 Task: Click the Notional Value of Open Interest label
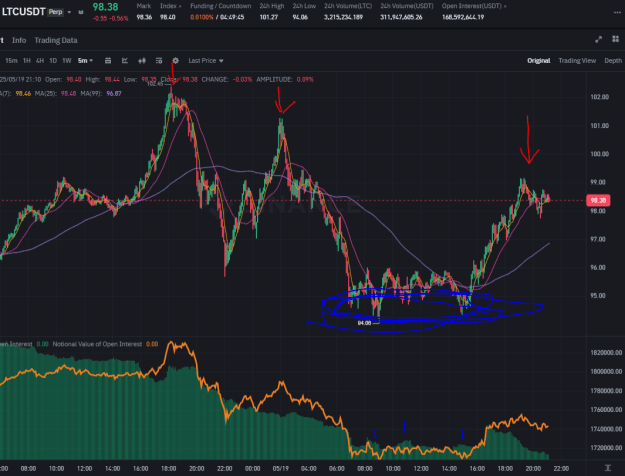pos(97,344)
